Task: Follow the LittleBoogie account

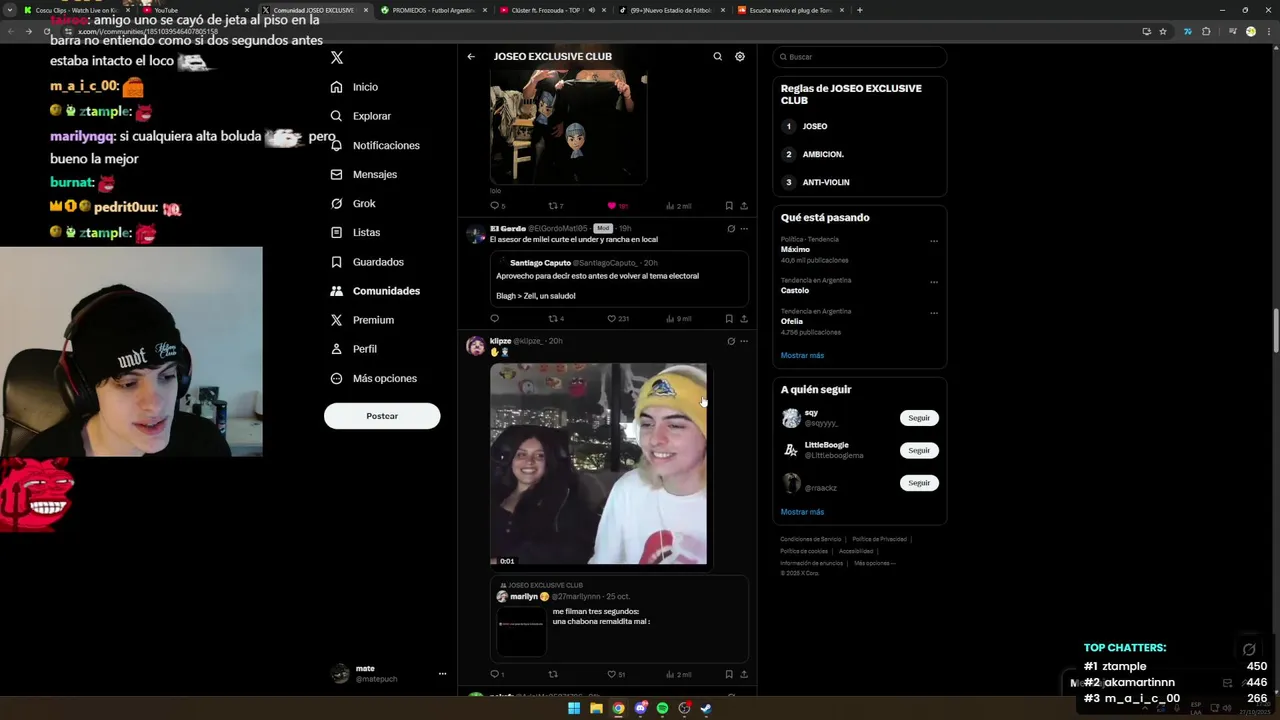Action: click(919, 450)
